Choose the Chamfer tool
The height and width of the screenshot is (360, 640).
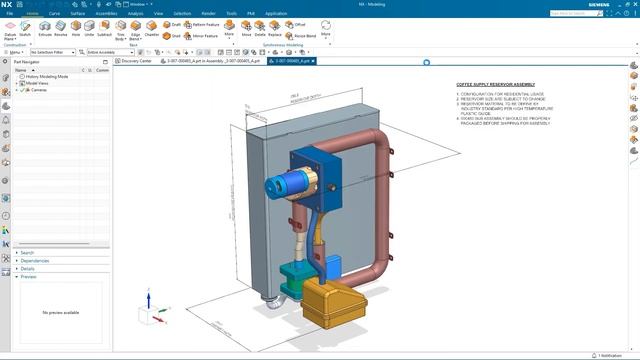point(151,29)
